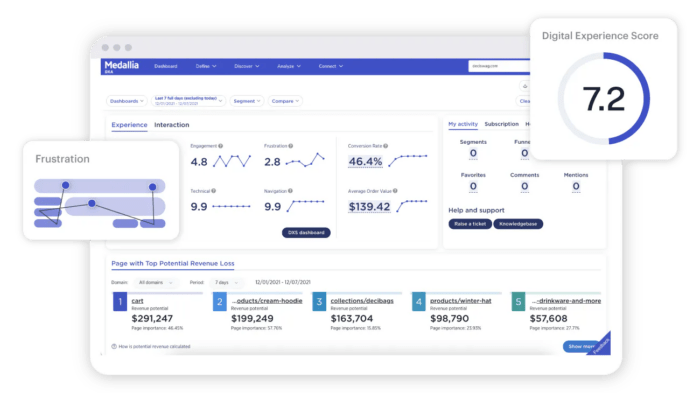Screen dimensions: 700x393
Task: Click rank 1 badge for cart
Action: [120, 302]
